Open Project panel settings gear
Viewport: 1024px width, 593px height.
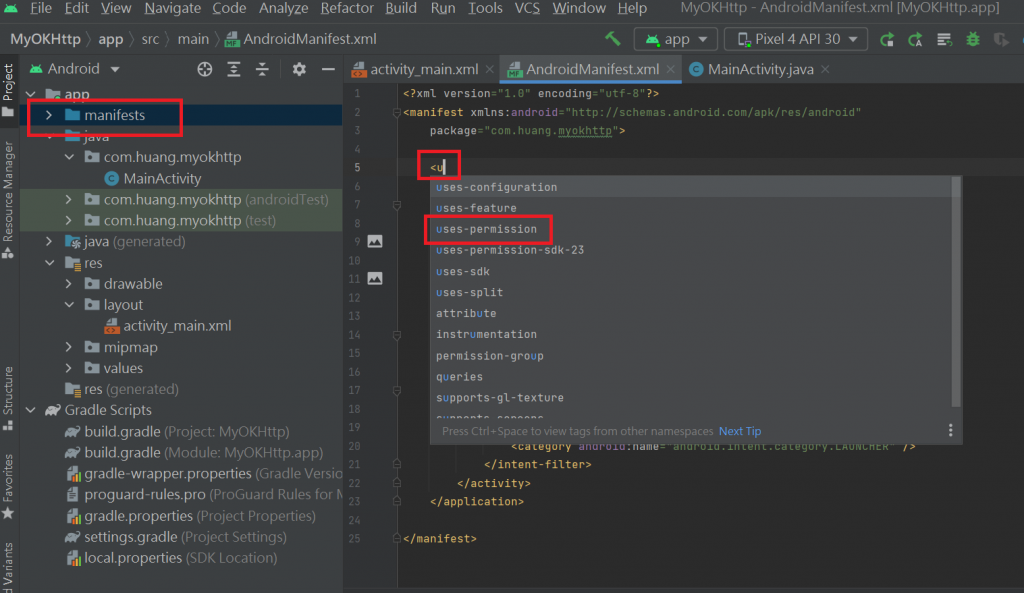click(x=299, y=69)
